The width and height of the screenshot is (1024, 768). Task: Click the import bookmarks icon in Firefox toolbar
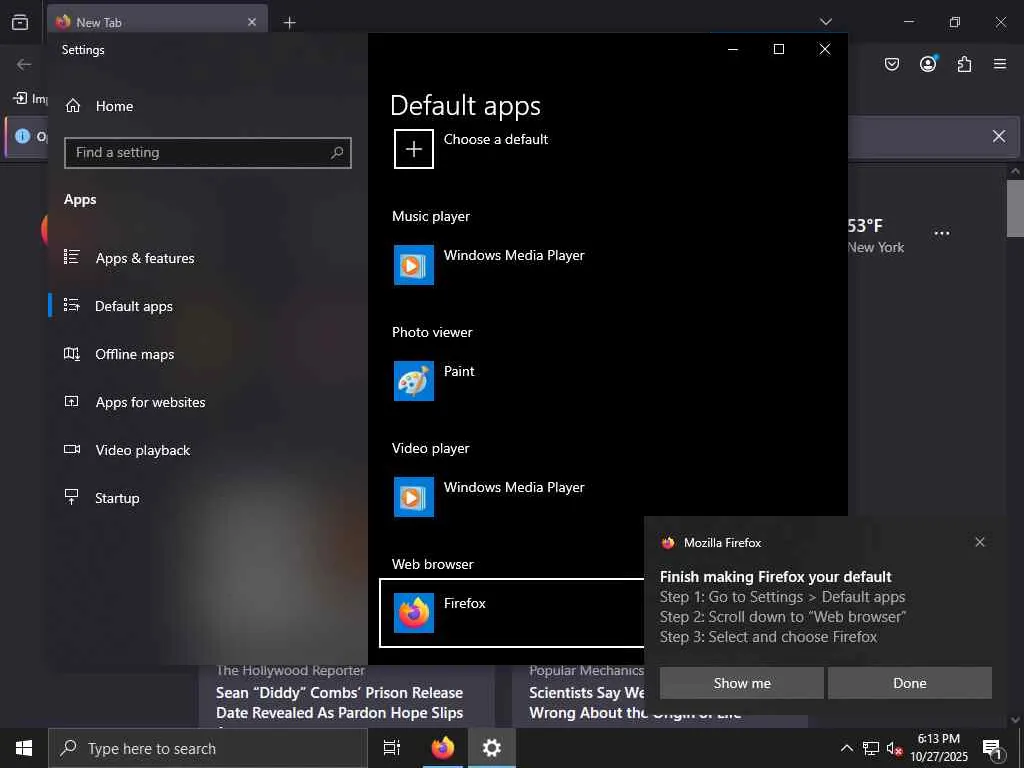click(x=20, y=98)
